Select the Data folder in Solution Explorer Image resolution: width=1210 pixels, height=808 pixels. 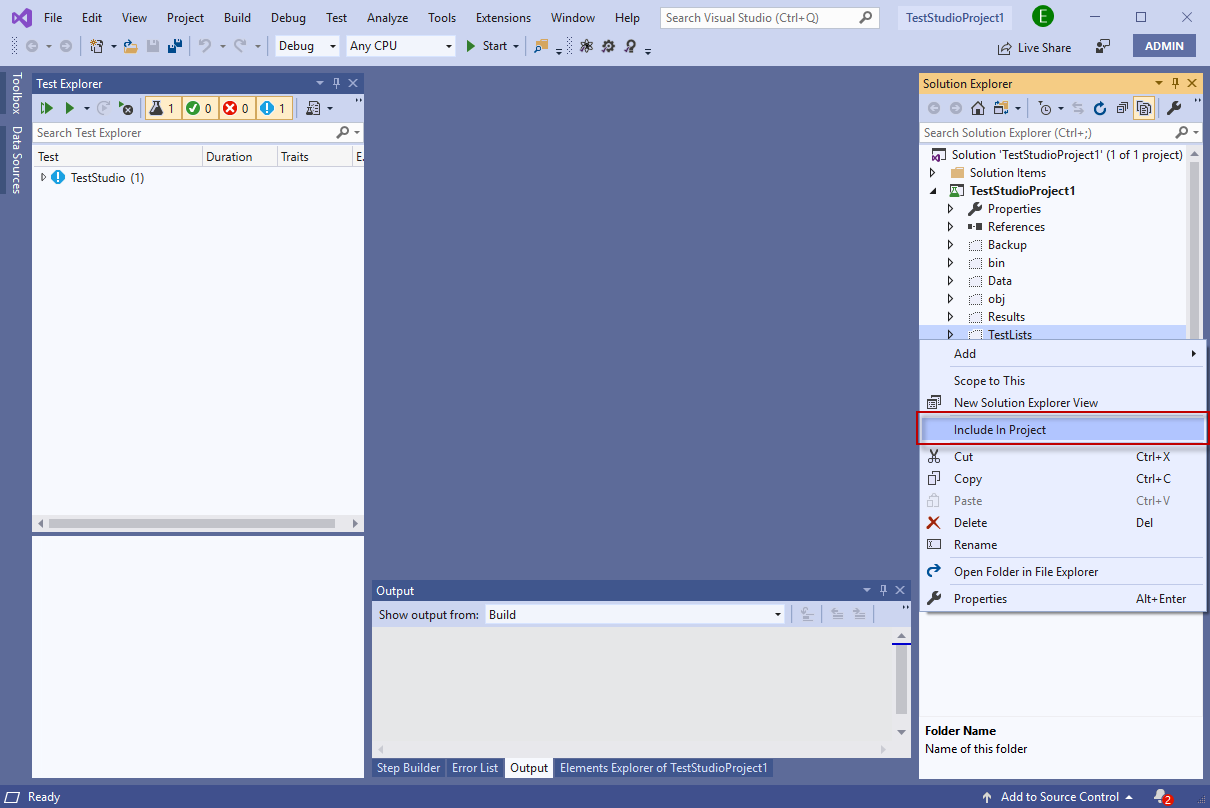[1000, 281]
